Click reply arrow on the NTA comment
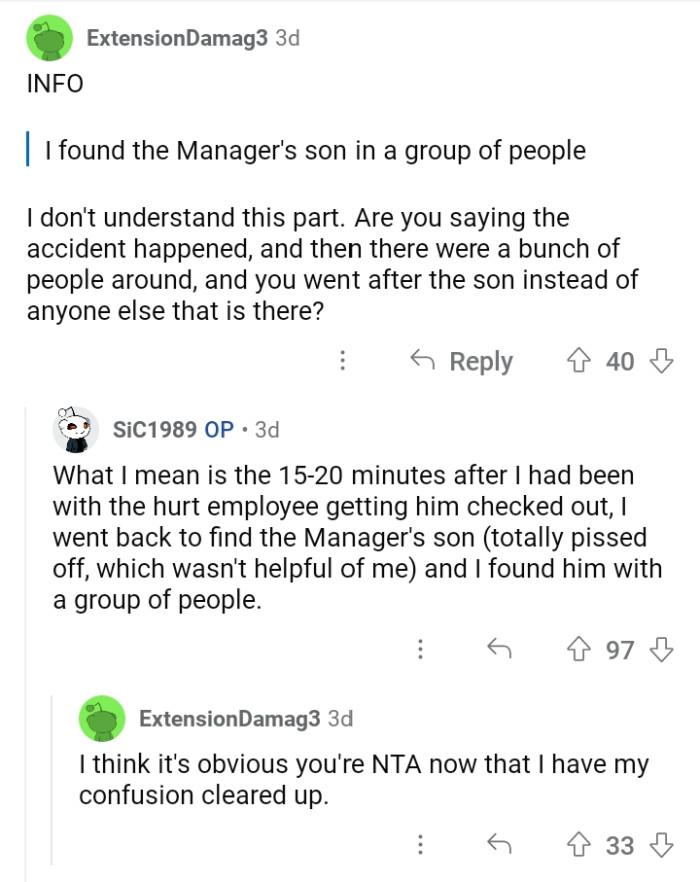The height and width of the screenshot is (882, 700). 499,845
